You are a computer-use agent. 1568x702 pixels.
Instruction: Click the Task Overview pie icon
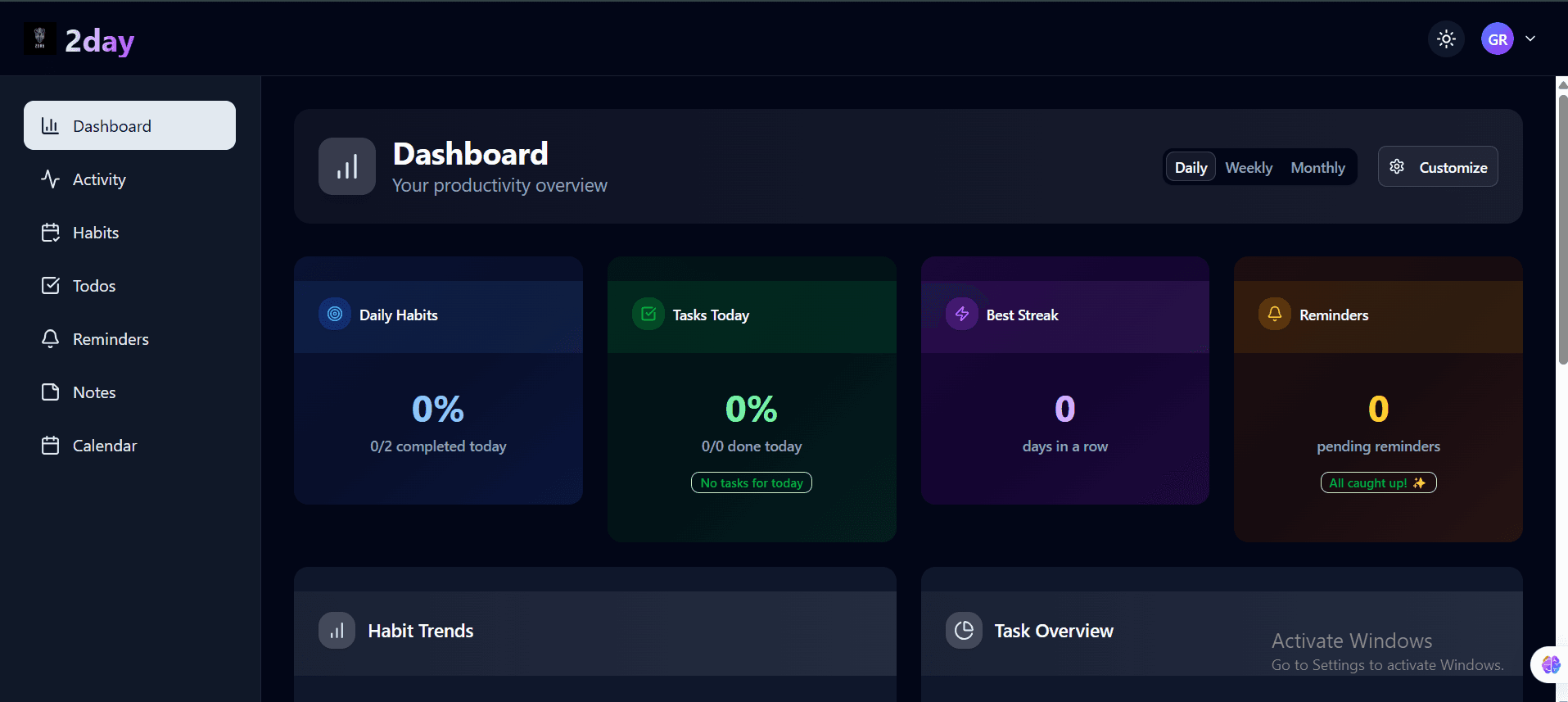[x=964, y=631]
